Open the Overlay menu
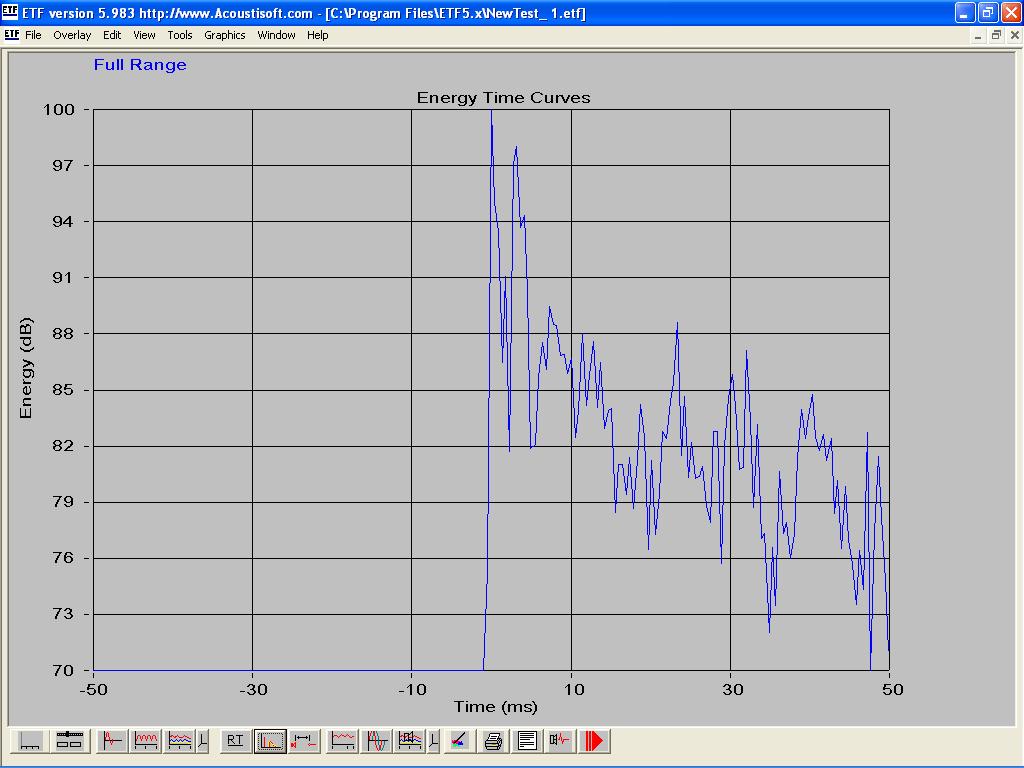Screen dimensions: 1024x768 pyautogui.click(x=72, y=35)
